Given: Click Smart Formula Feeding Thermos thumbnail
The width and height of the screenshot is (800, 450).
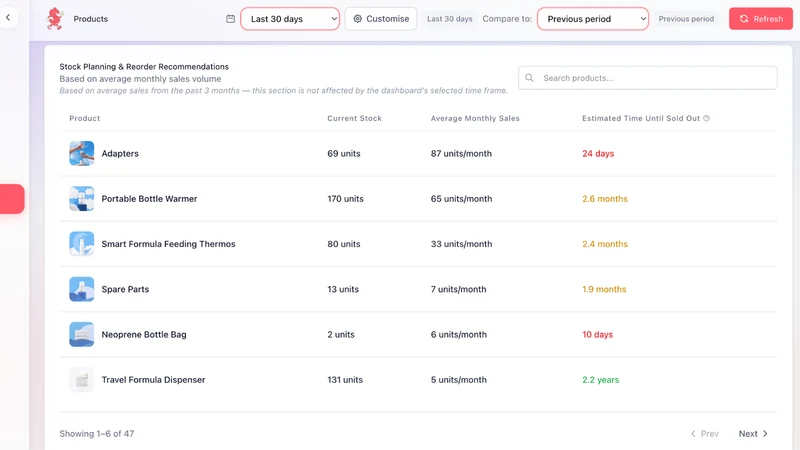Looking at the screenshot, I should coord(82,244).
